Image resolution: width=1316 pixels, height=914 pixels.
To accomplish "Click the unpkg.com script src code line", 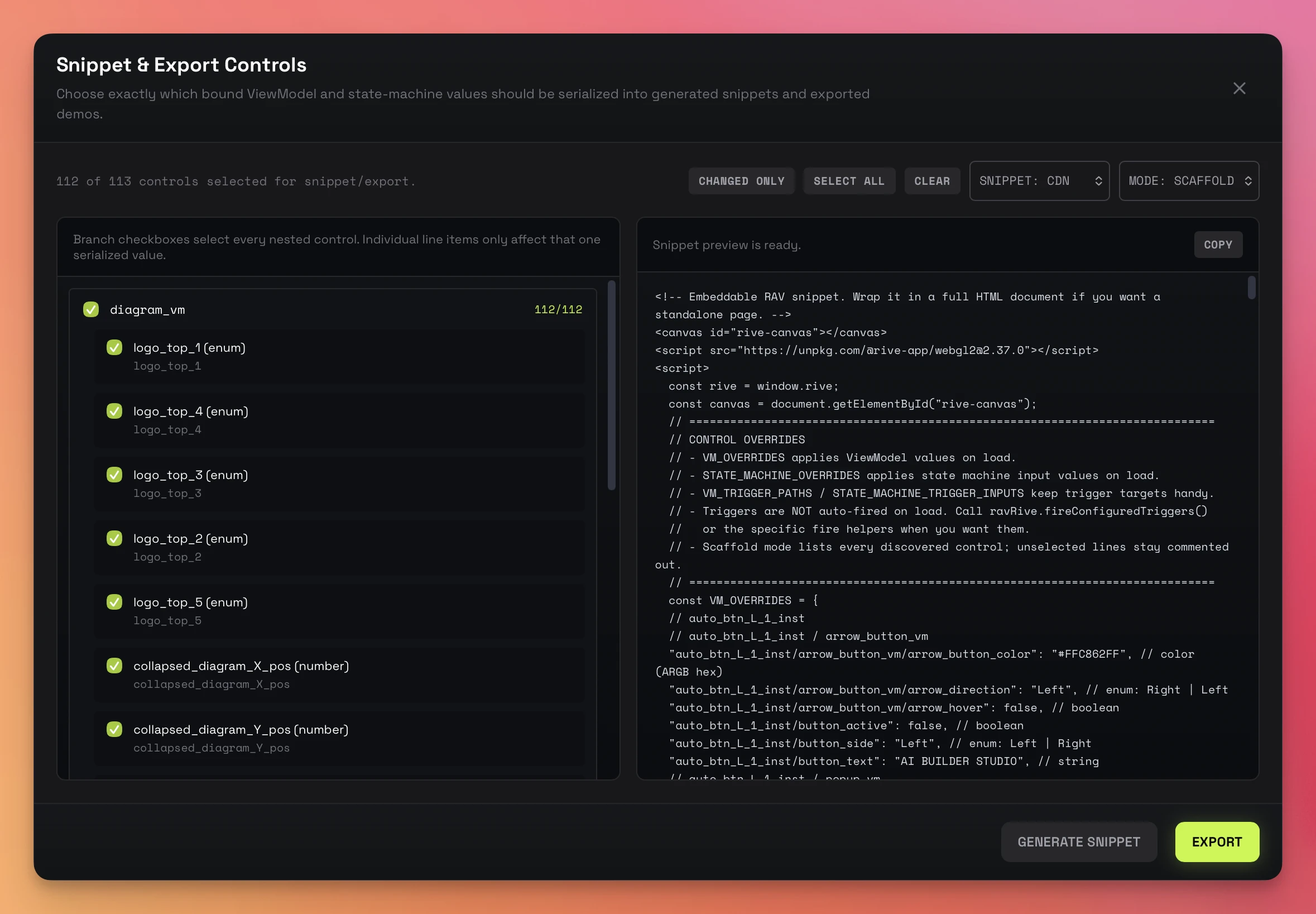I will pos(876,350).
